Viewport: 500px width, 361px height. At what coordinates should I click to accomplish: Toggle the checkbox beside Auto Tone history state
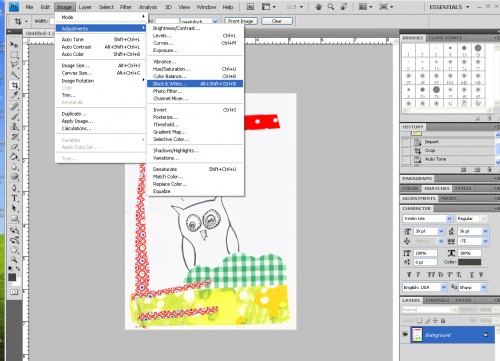click(406, 159)
